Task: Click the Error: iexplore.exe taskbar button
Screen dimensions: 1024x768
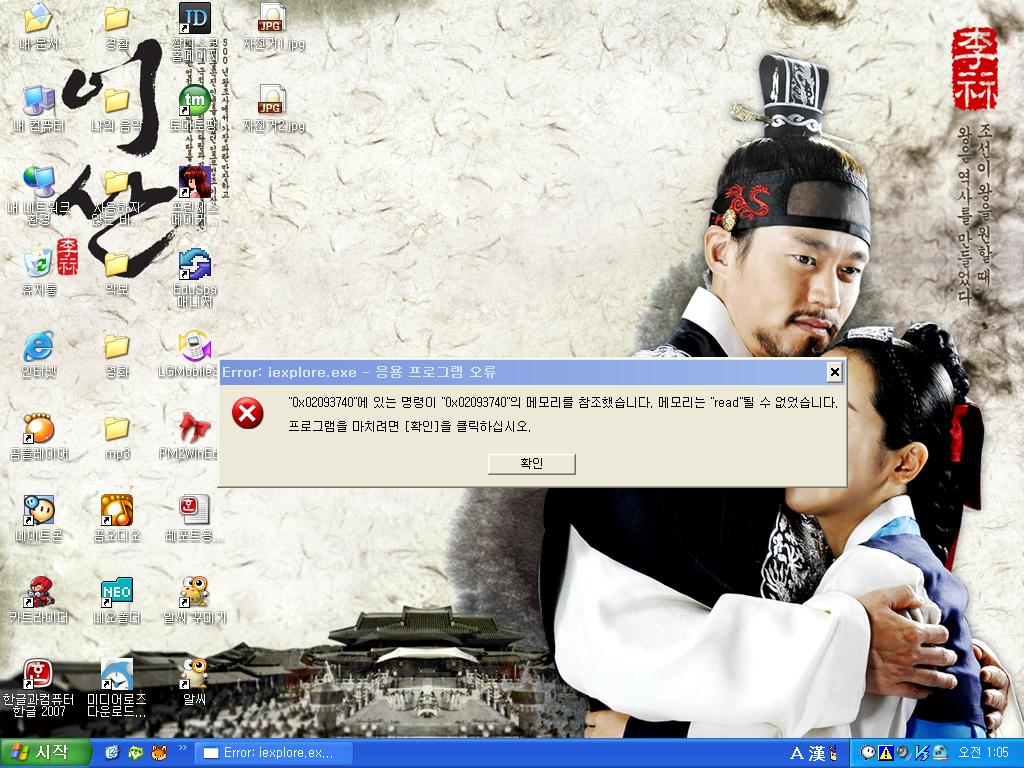Action: [x=274, y=753]
